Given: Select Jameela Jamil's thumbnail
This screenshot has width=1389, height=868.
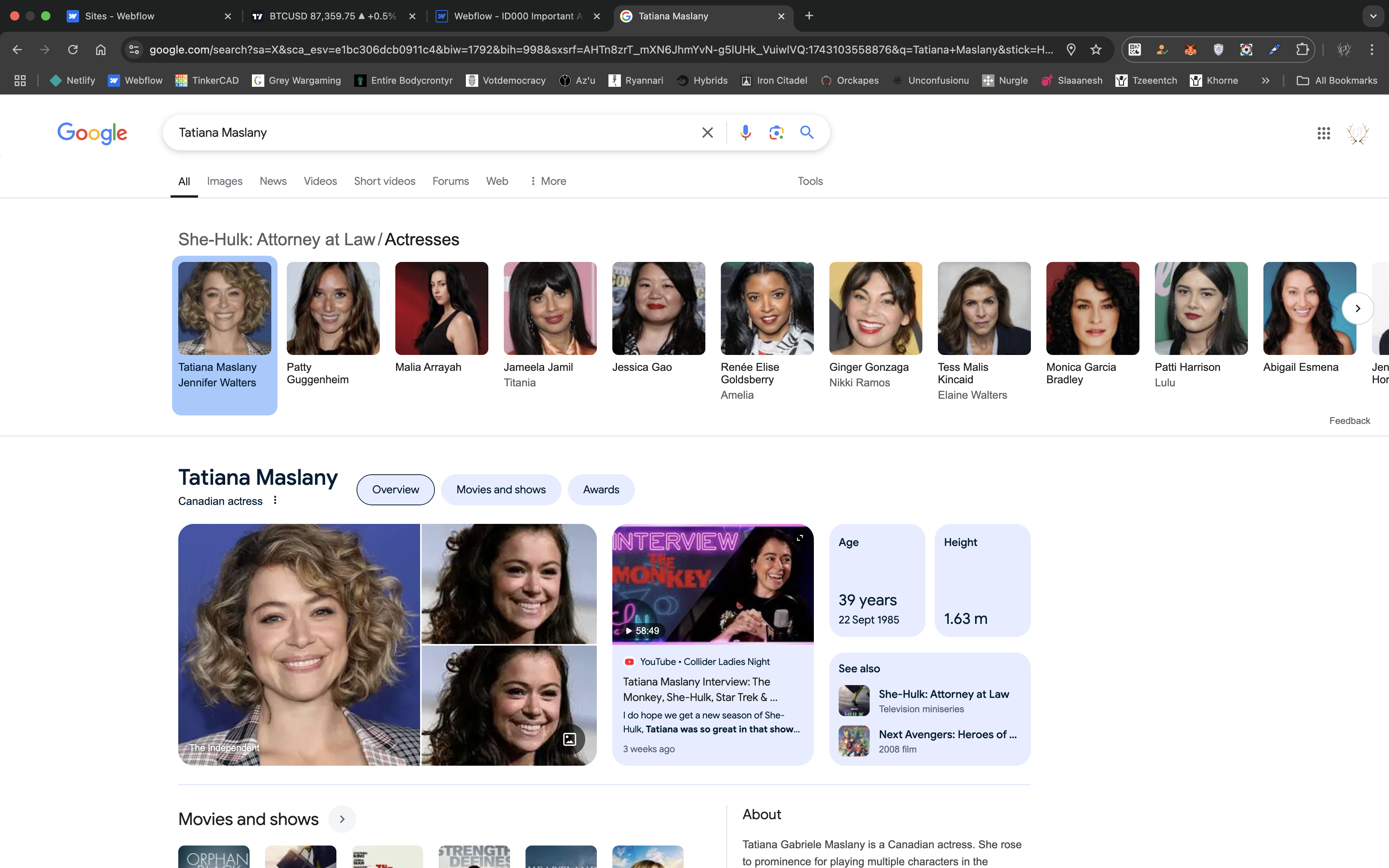Looking at the screenshot, I should click(x=550, y=308).
